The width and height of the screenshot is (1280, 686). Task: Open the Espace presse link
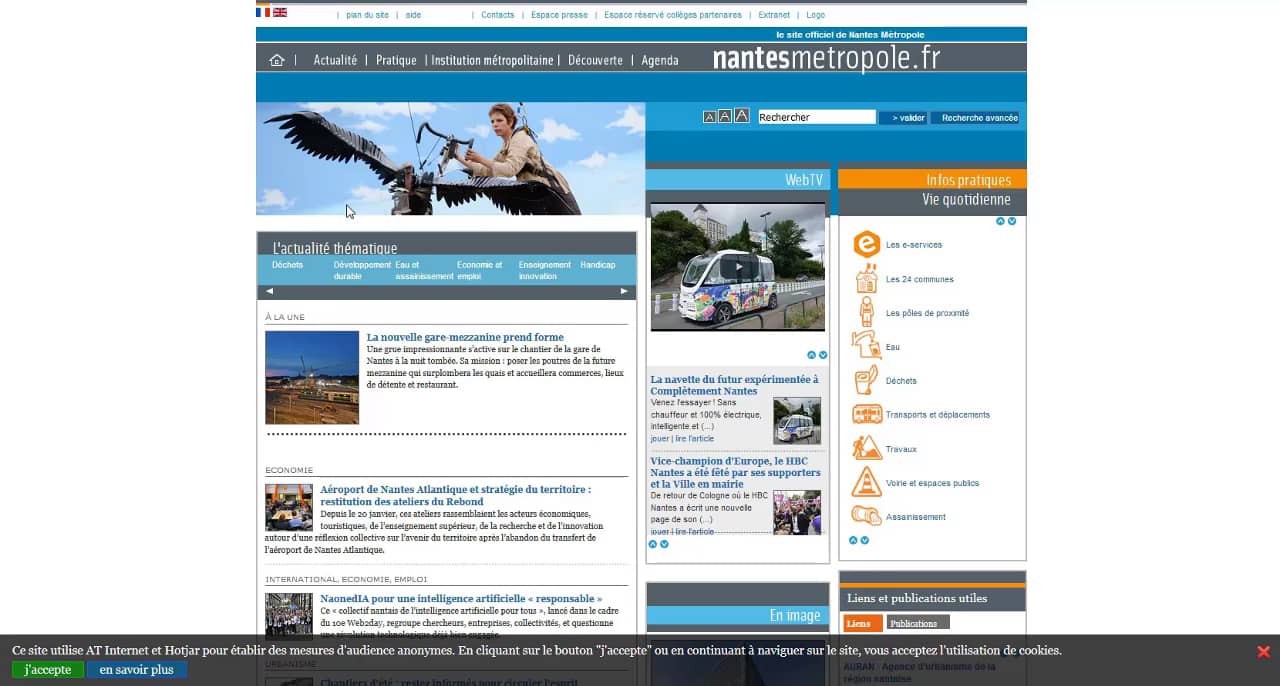pyautogui.click(x=559, y=15)
